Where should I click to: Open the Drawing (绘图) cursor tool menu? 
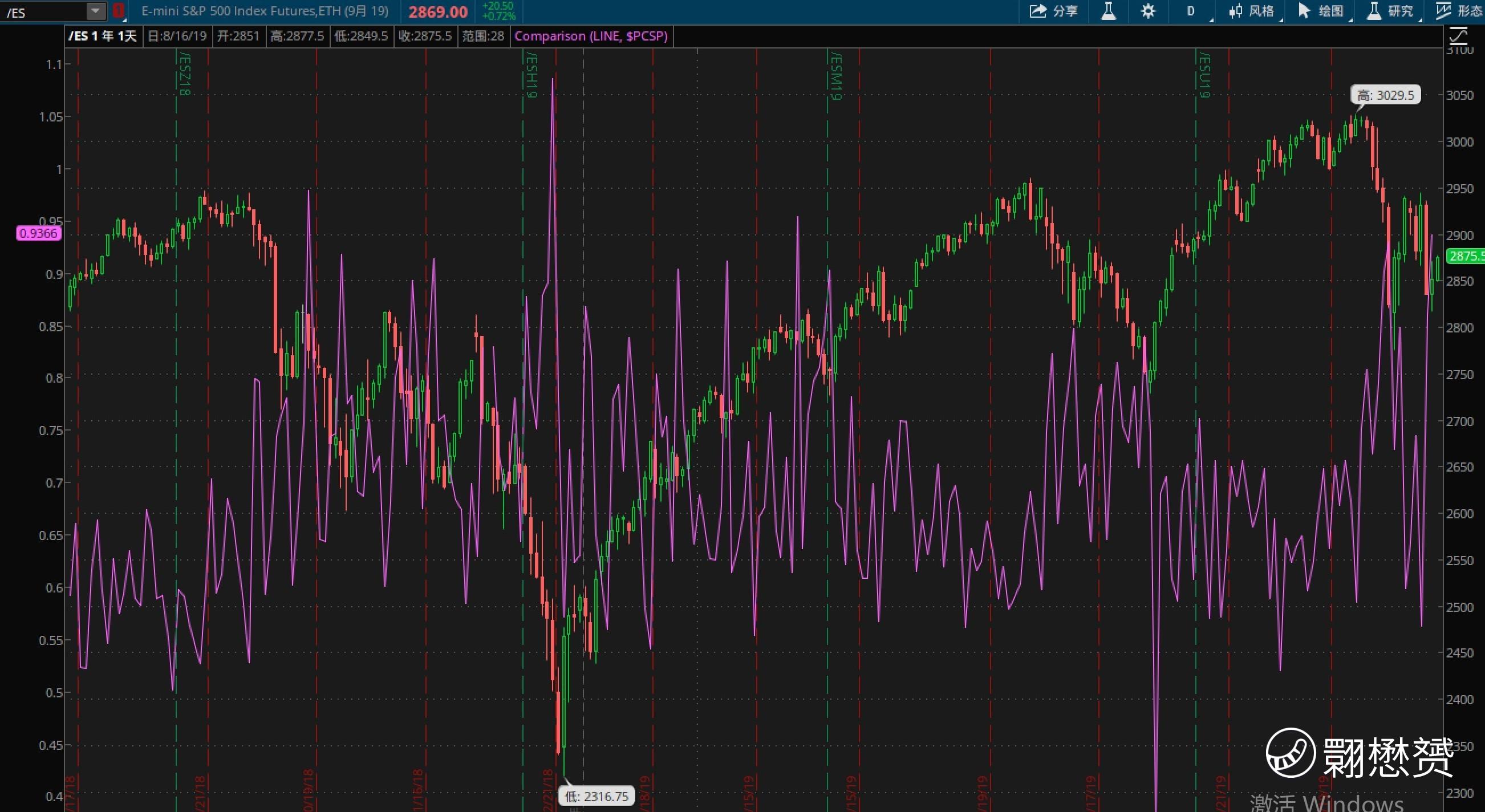(1320, 11)
